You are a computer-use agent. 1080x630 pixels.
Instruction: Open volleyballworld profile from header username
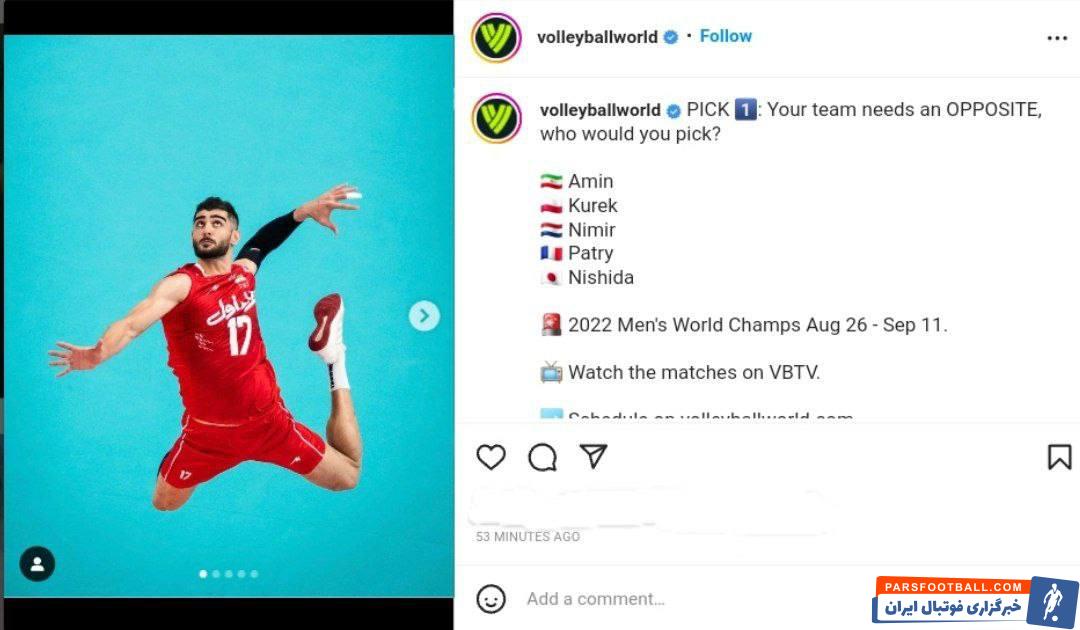[597, 37]
